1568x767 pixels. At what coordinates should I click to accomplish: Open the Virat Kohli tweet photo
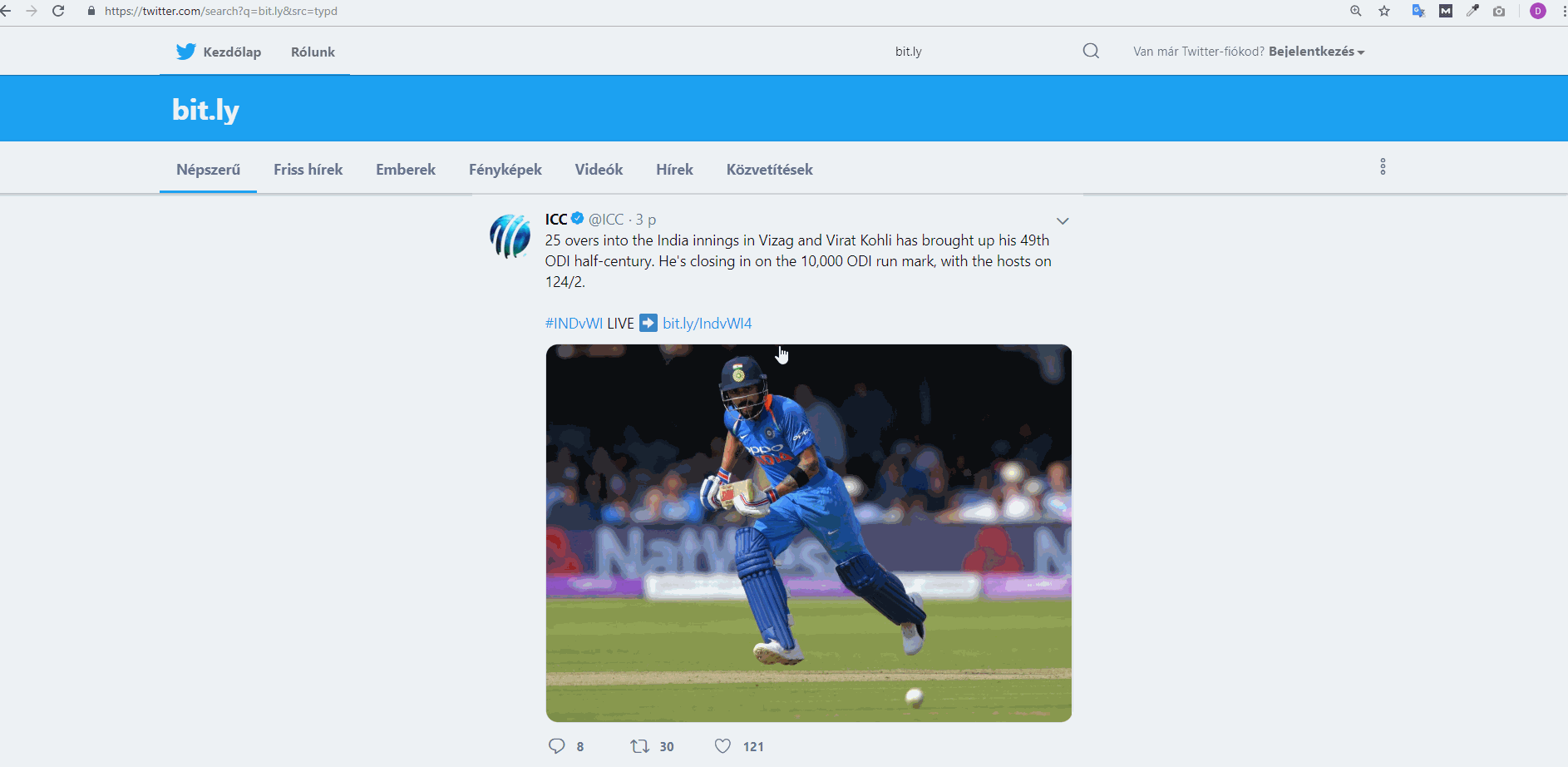(x=809, y=533)
